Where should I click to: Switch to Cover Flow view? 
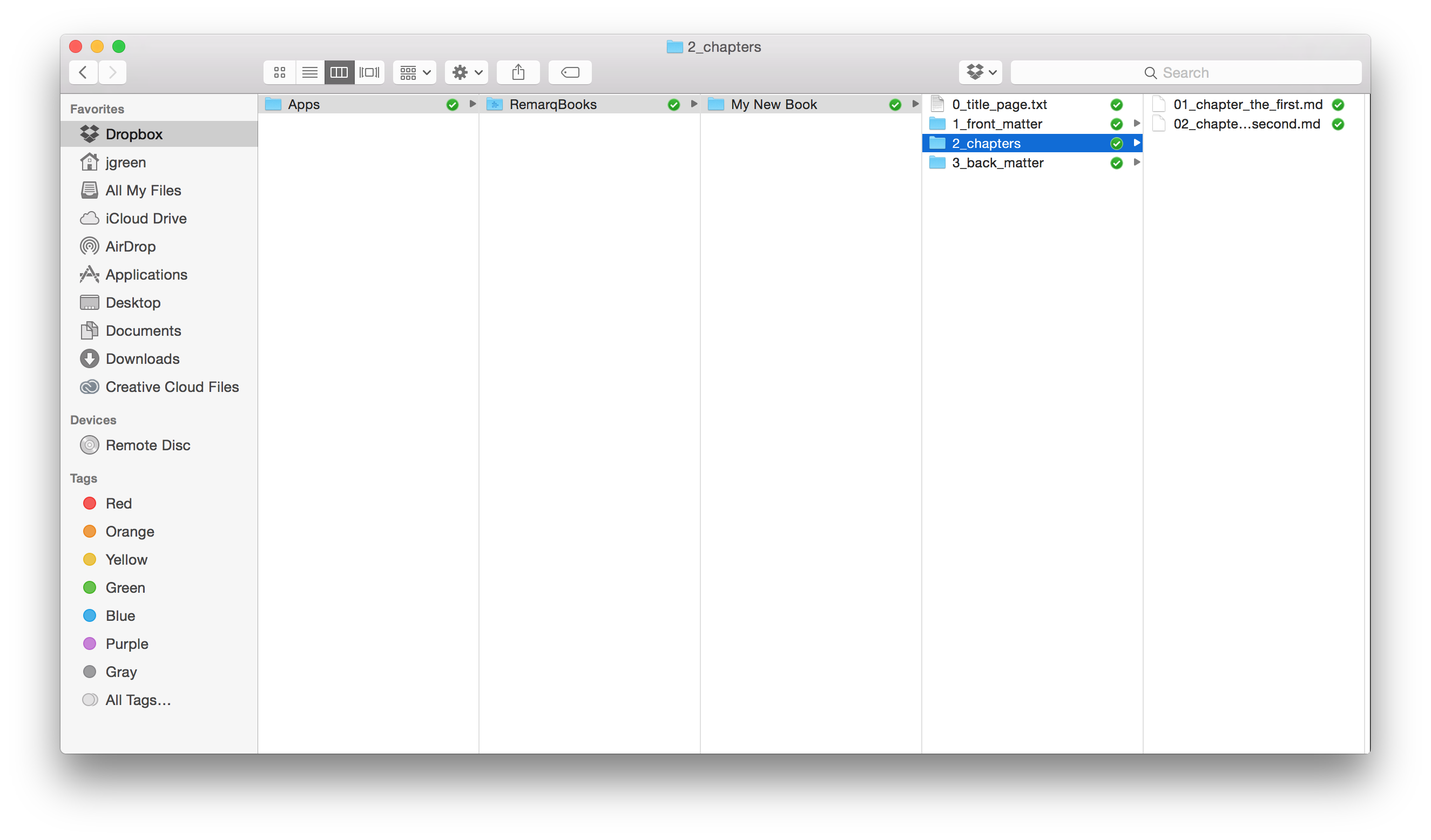click(369, 72)
